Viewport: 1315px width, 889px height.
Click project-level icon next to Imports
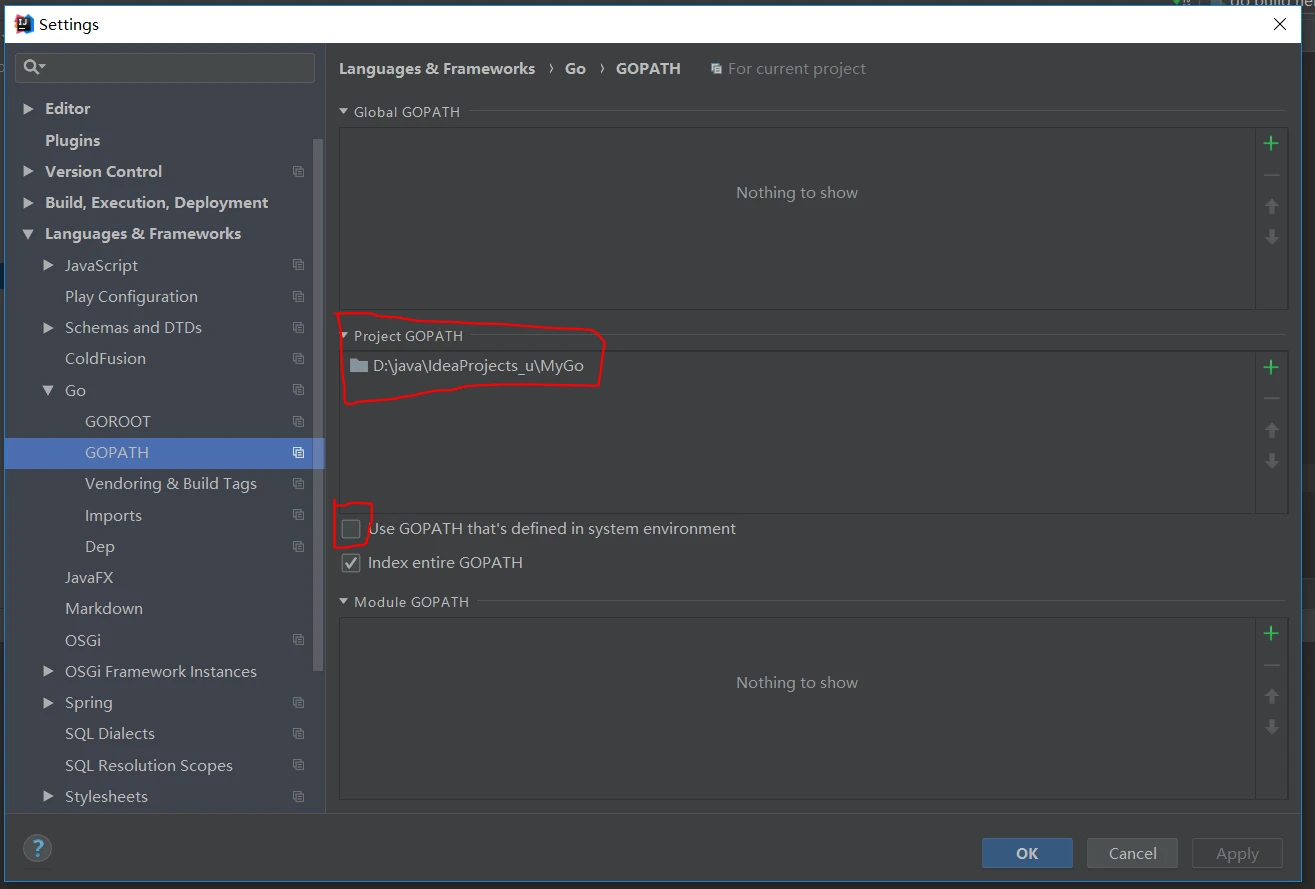[x=298, y=515]
